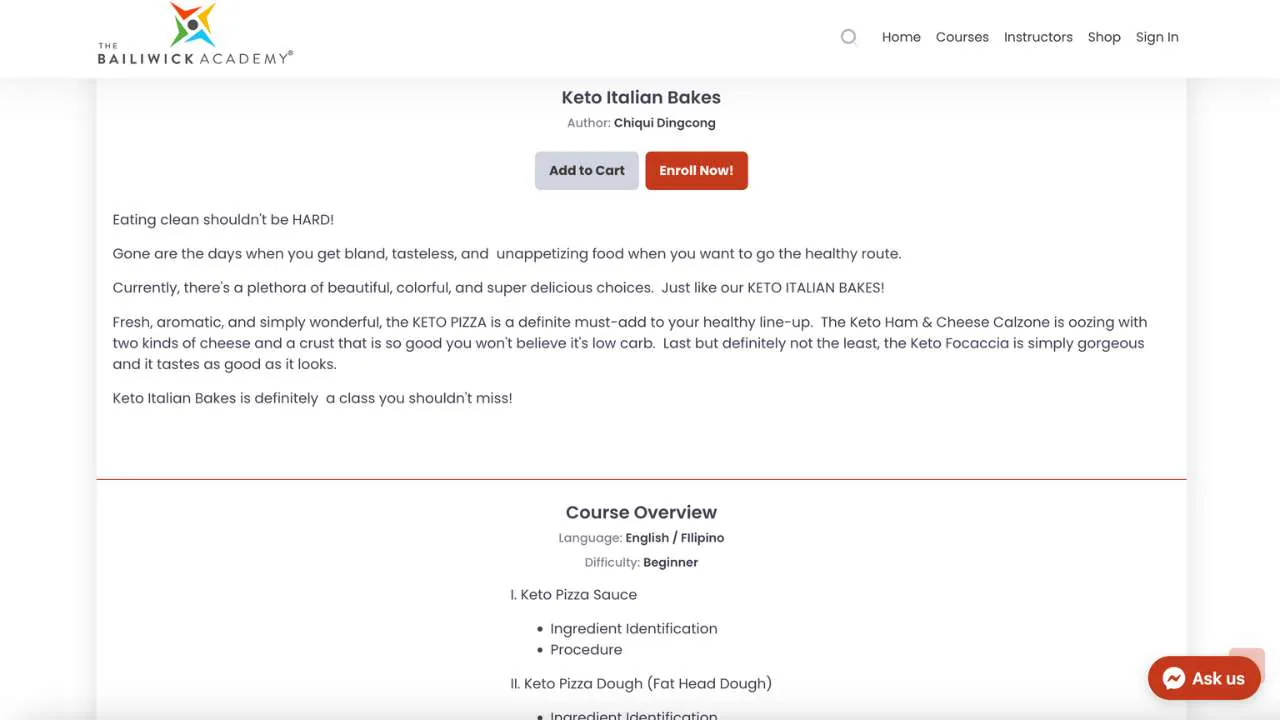Click the Messenger icon in Ask us
This screenshot has width=1280, height=720.
tap(1174, 678)
